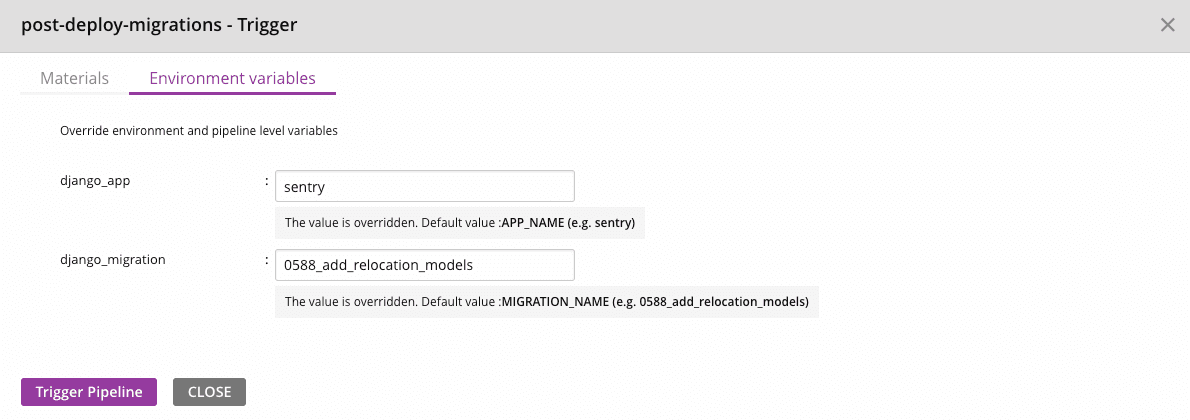Viewport: 1190px width, 420px height.
Task: Click the colon separator beside django_migration
Action: click(267, 261)
